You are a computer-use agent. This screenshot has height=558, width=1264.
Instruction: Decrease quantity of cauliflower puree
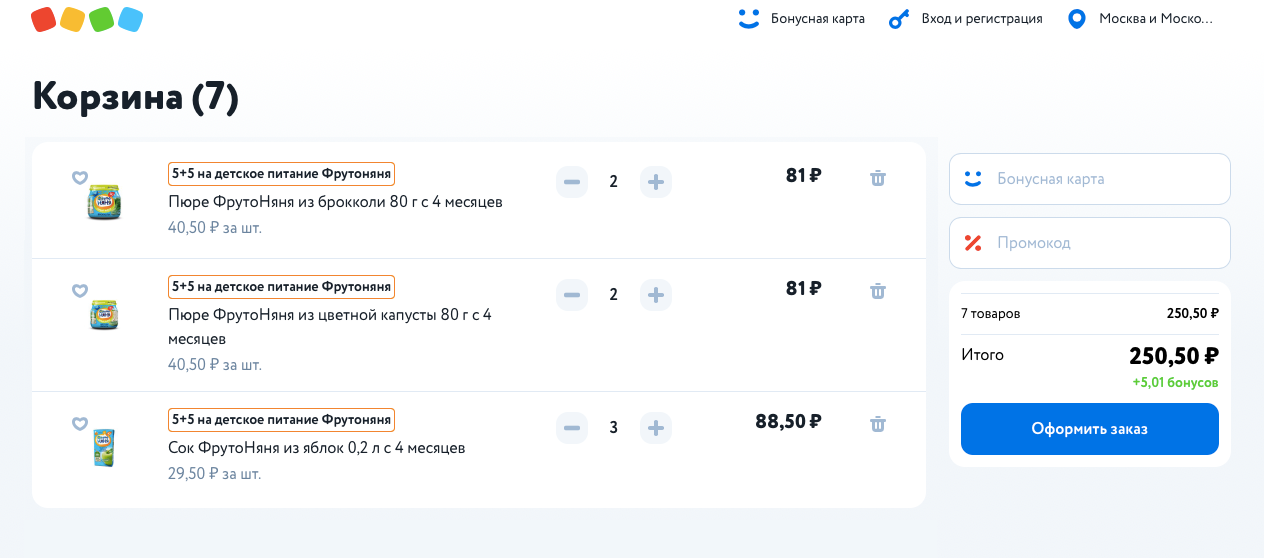tap(572, 295)
